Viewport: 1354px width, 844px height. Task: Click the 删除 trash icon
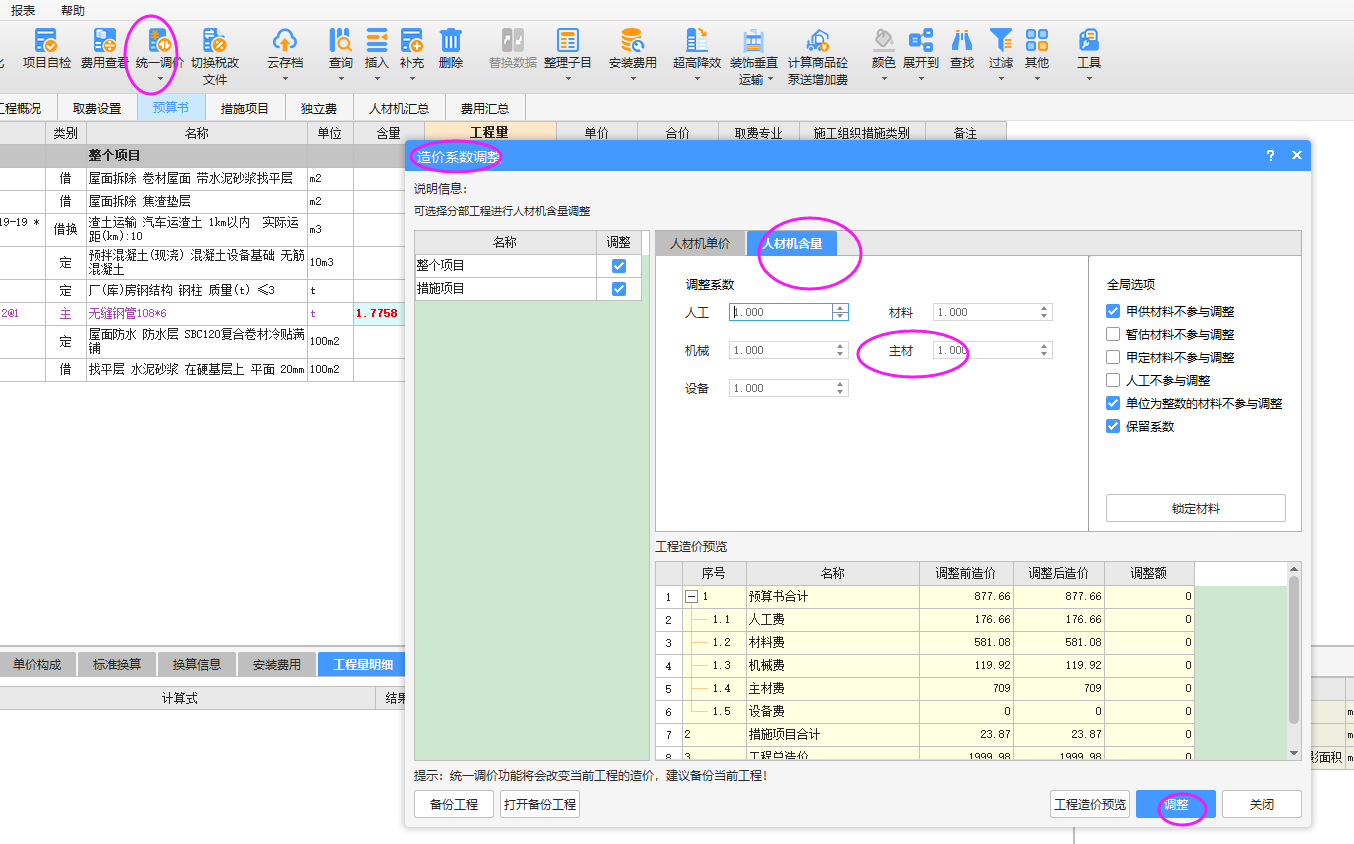[451, 40]
